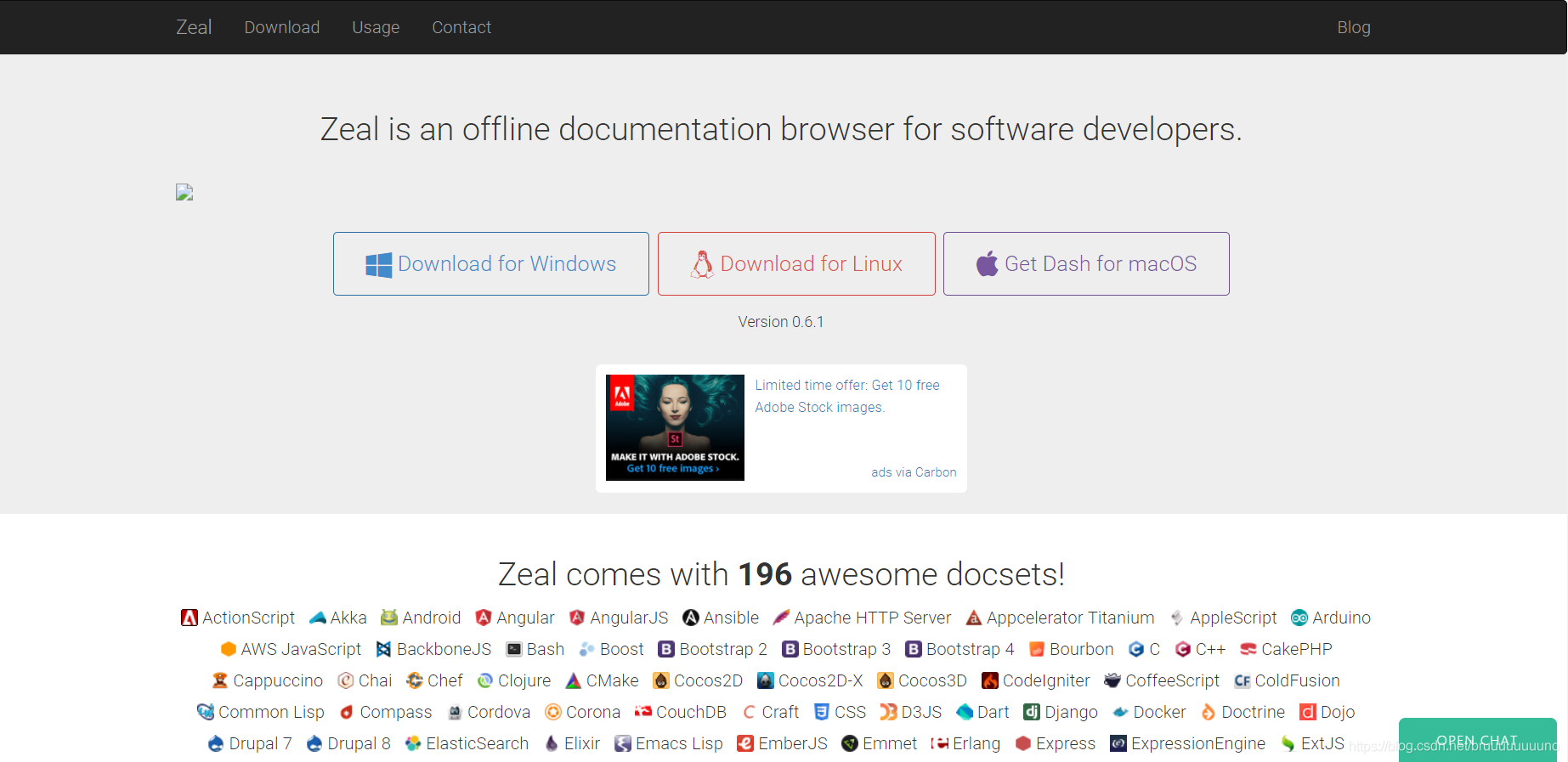Click the Arduino logo icon
Image resolution: width=1568 pixels, height=762 pixels.
tap(1299, 618)
